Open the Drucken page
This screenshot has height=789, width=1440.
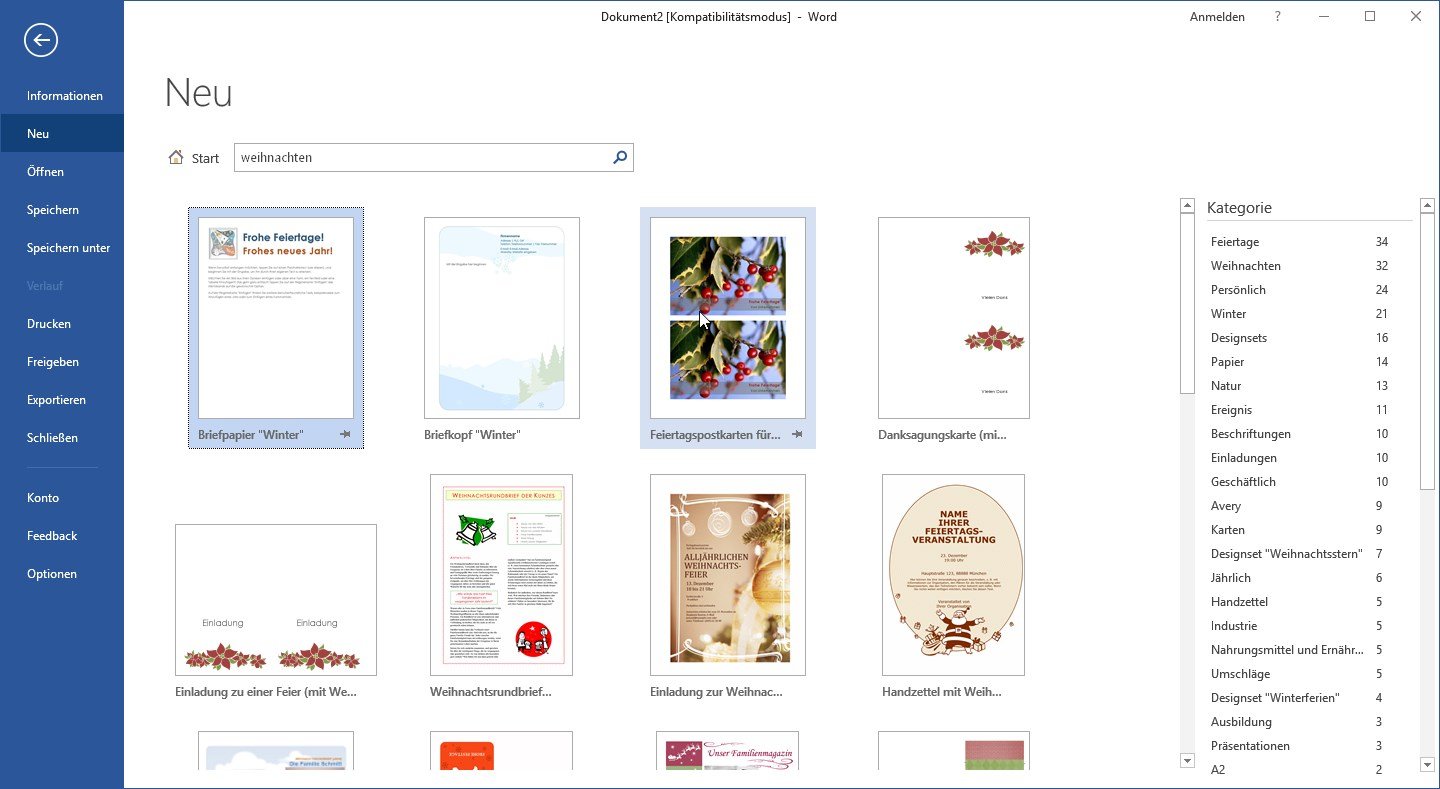click(62, 324)
